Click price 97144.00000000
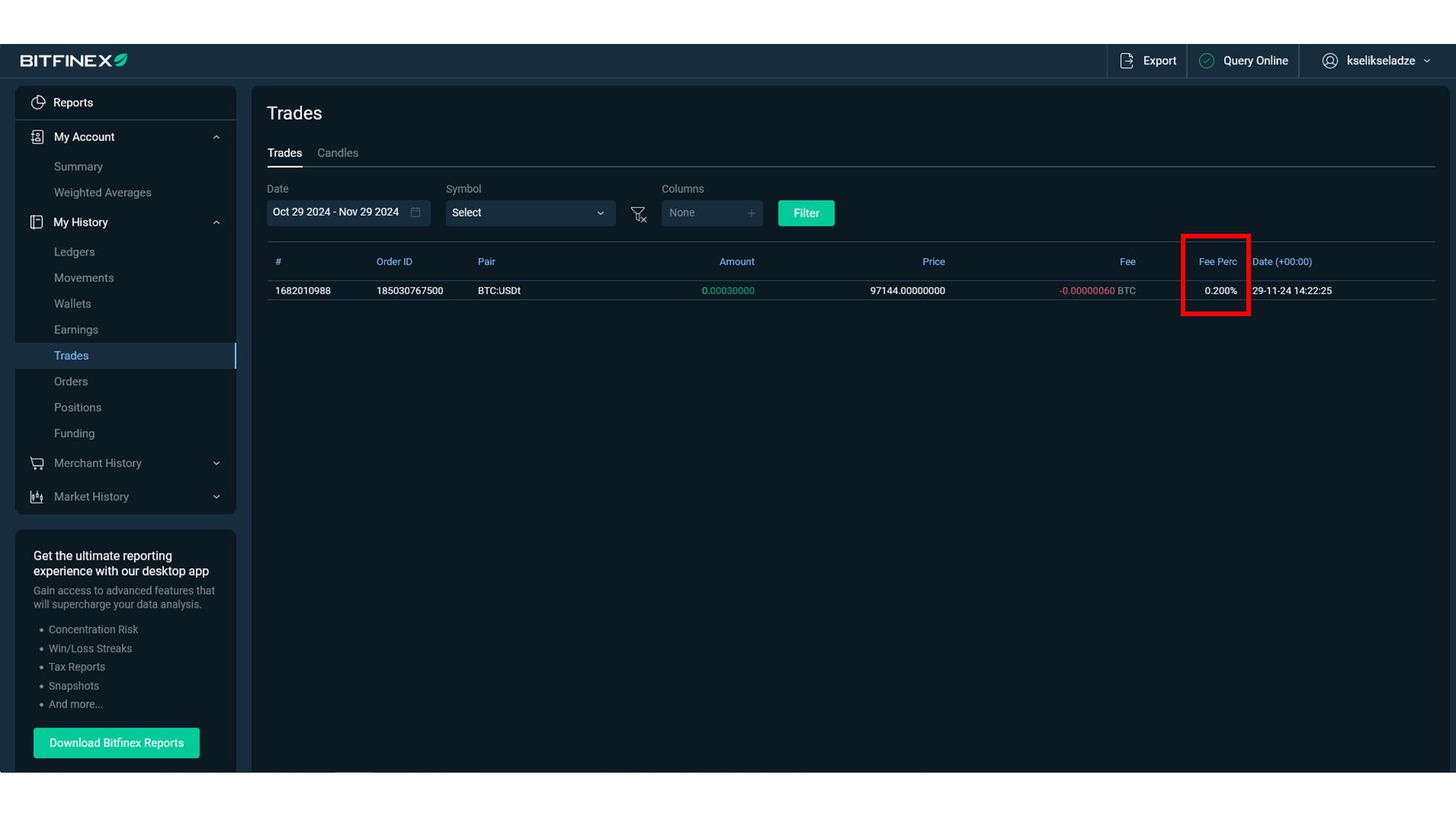The image size is (1456, 819). [x=908, y=290]
